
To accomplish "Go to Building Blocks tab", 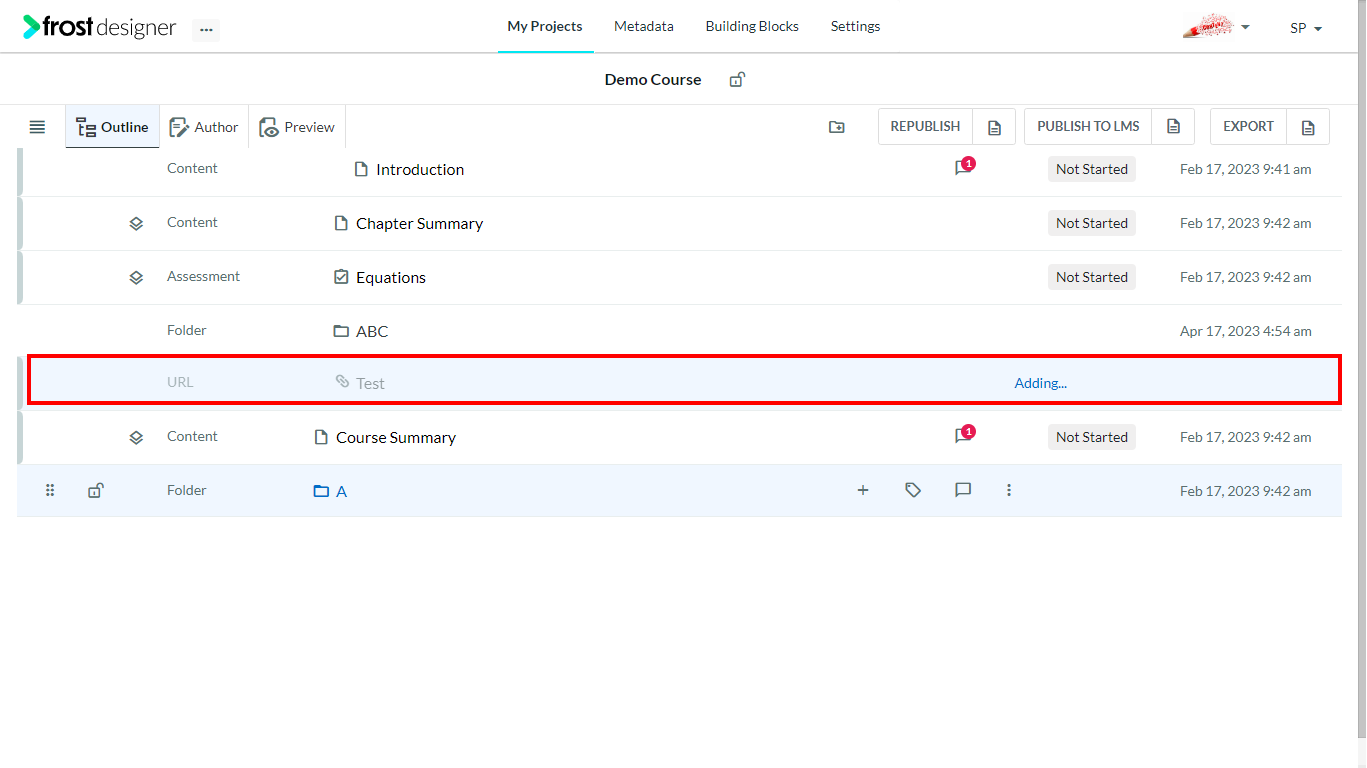I will point(752,26).
